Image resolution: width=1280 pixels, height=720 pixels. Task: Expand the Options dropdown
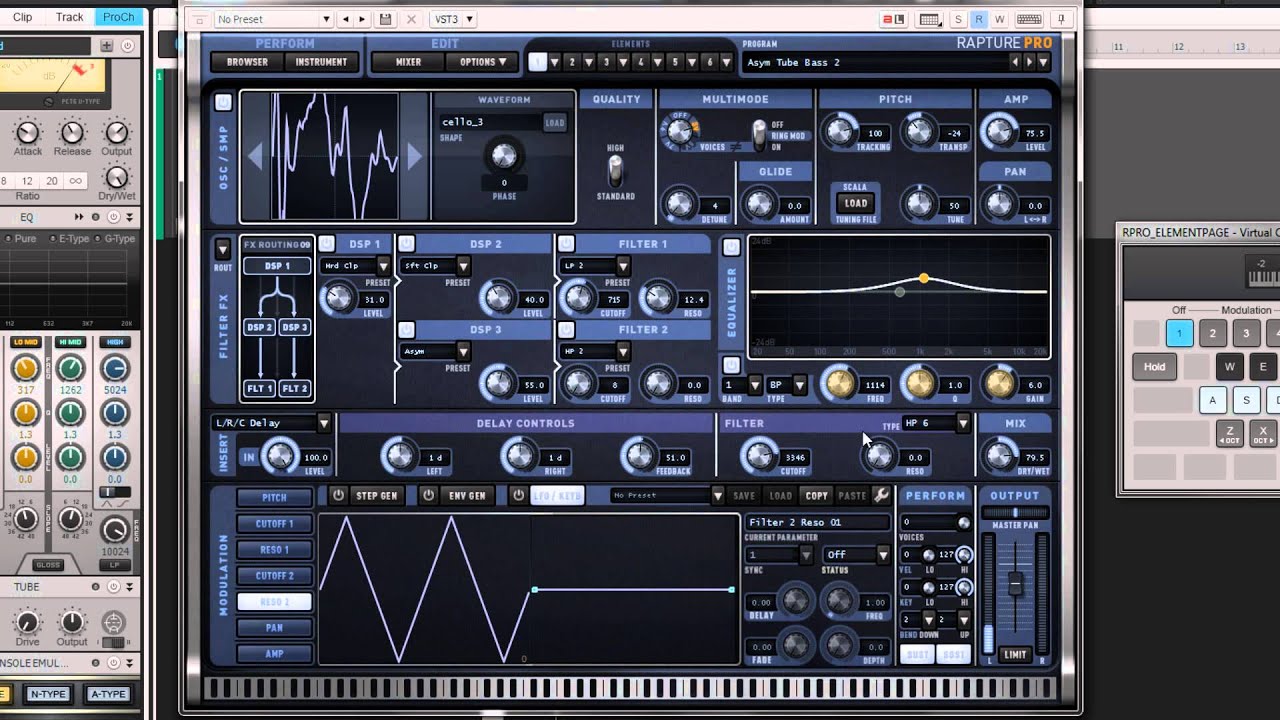[x=483, y=62]
